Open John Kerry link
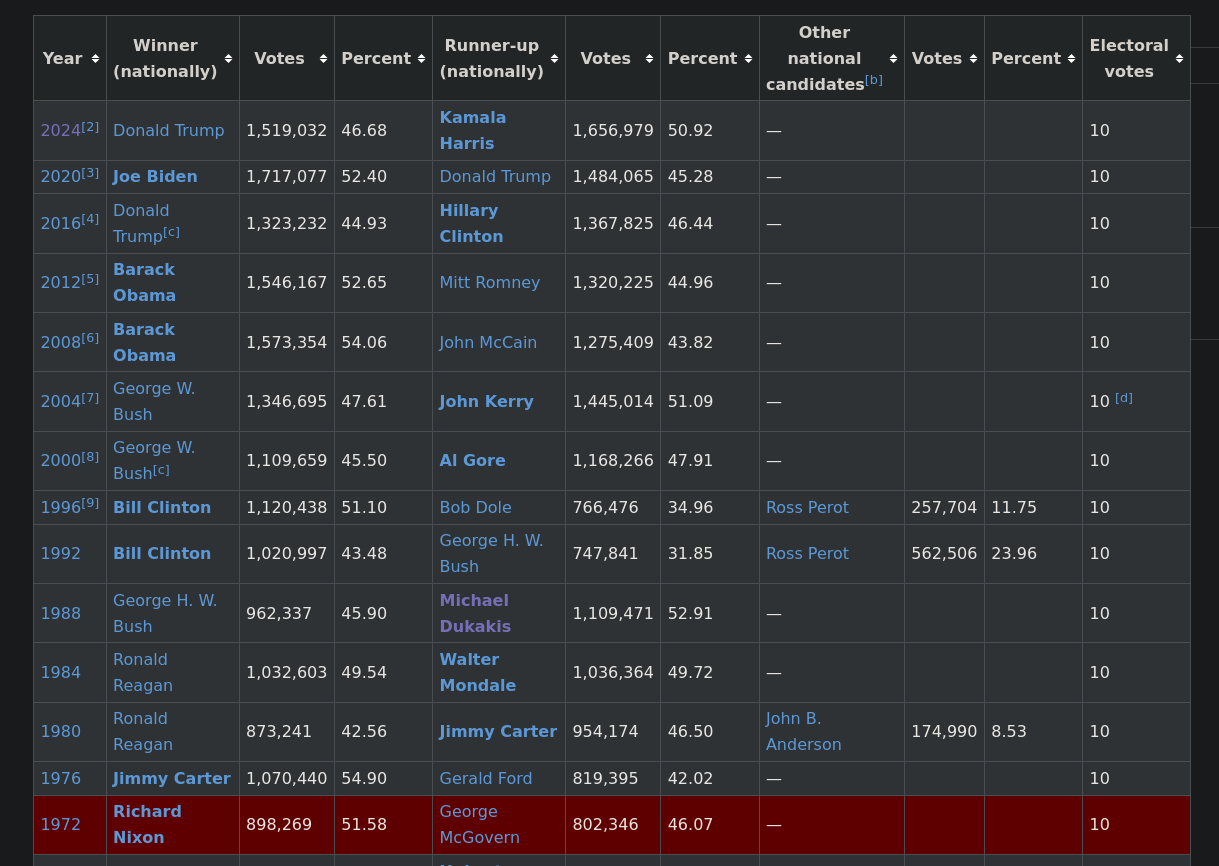The height and width of the screenshot is (866, 1219). pos(486,402)
